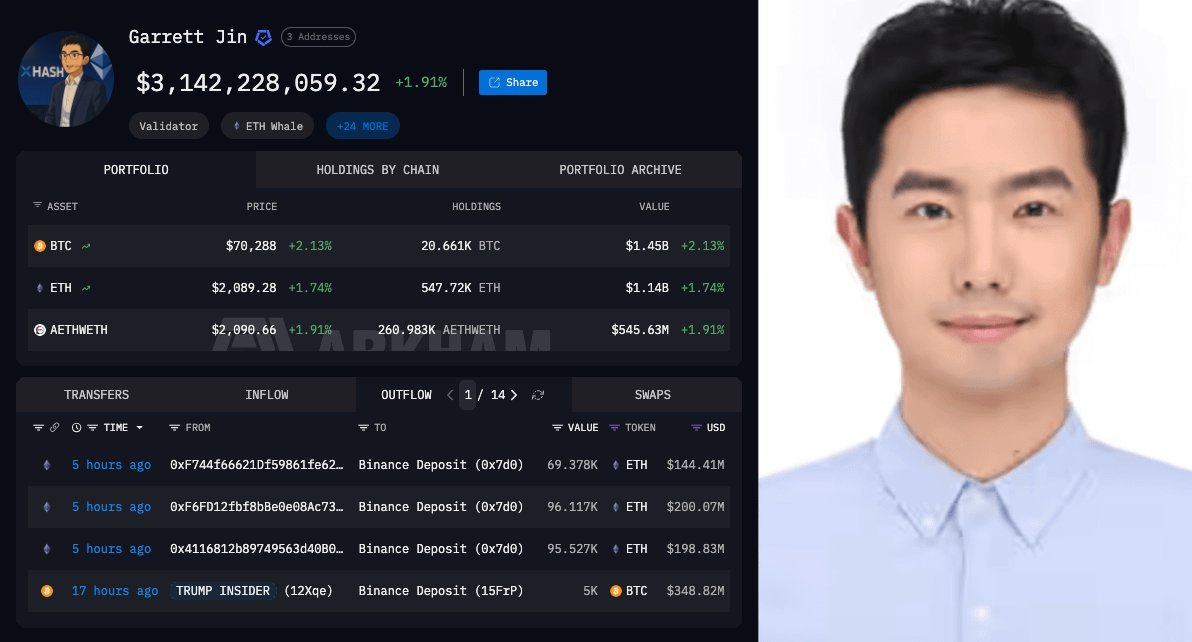Click the BTC coin icon in portfolio
Screen dimensions: 1192x642
40,246
